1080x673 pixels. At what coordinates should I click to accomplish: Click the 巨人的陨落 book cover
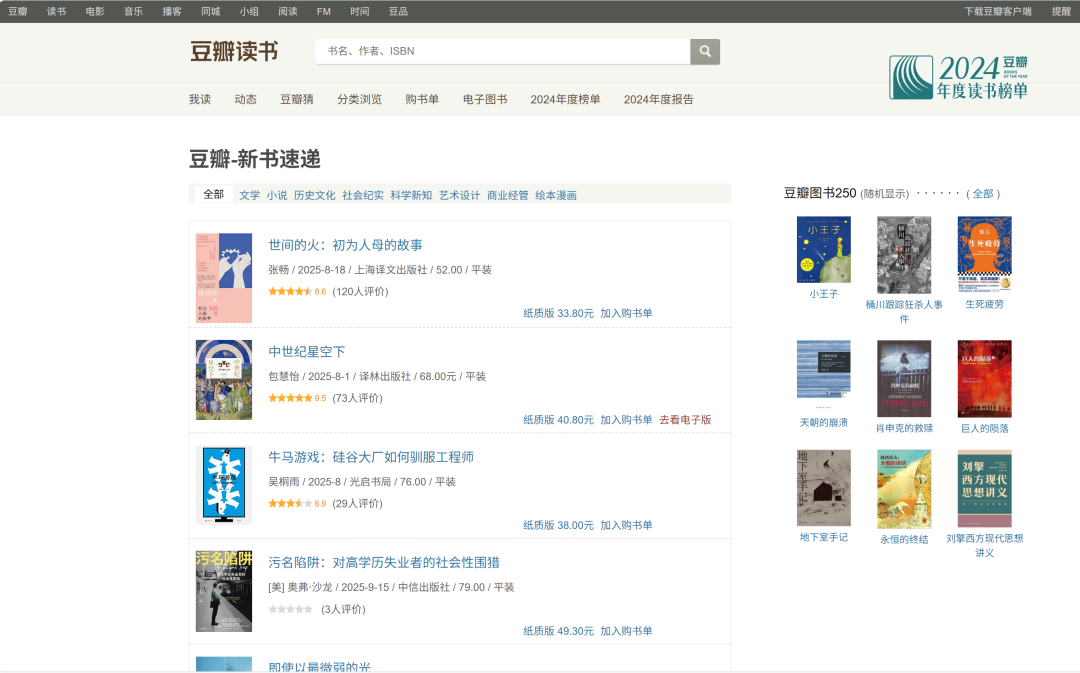[x=984, y=378]
